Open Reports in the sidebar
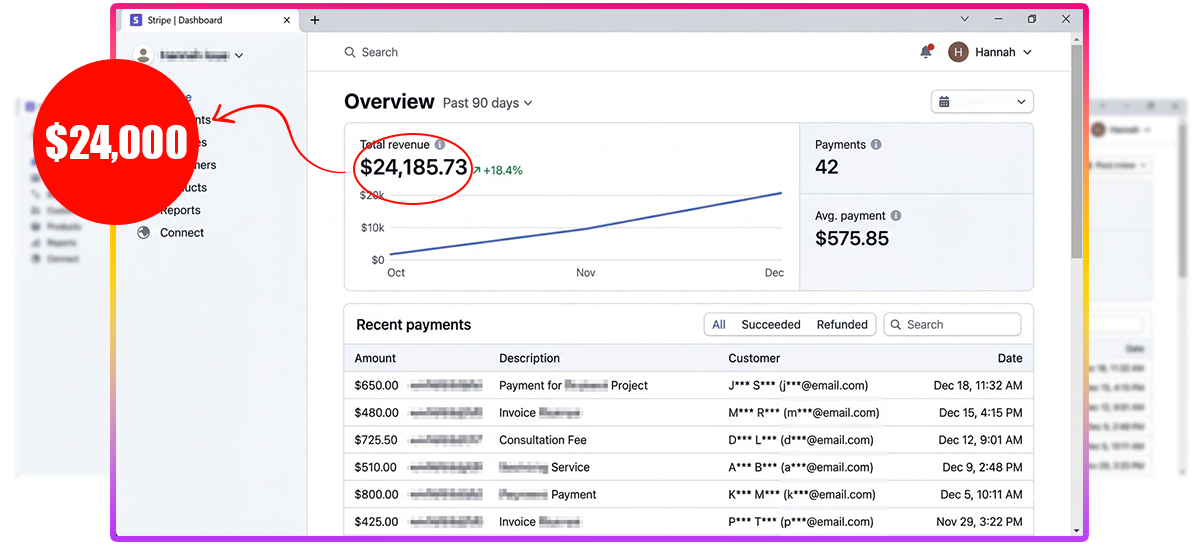This screenshot has height=546, width=1200. point(181,210)
